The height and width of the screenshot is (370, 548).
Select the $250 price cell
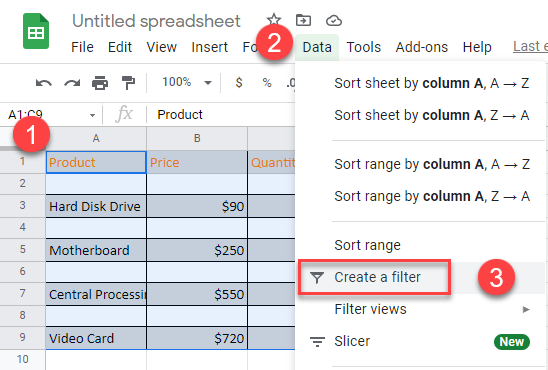pos(197,250)
